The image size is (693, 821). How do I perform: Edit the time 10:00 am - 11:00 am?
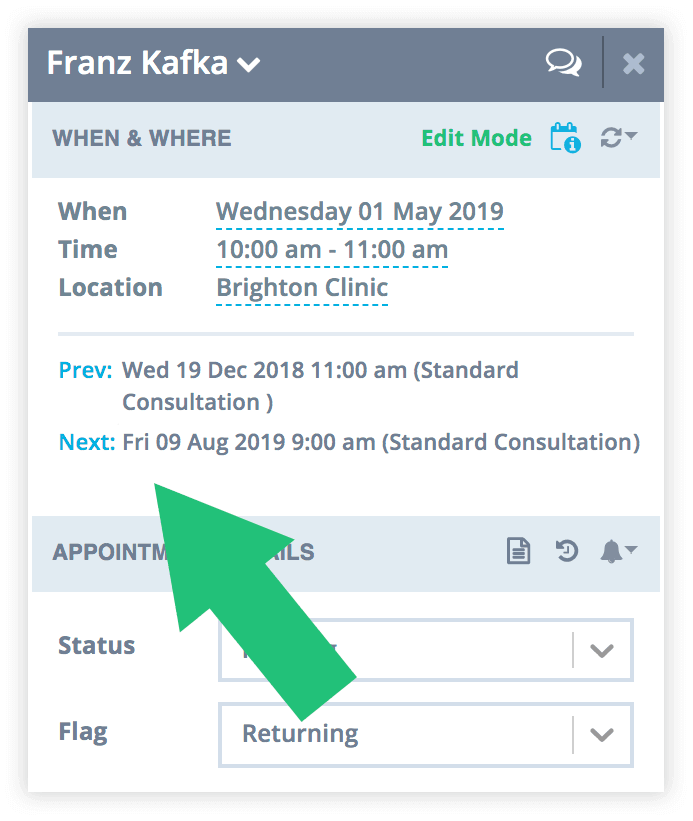pyautogui.click(x=332, y=250)
